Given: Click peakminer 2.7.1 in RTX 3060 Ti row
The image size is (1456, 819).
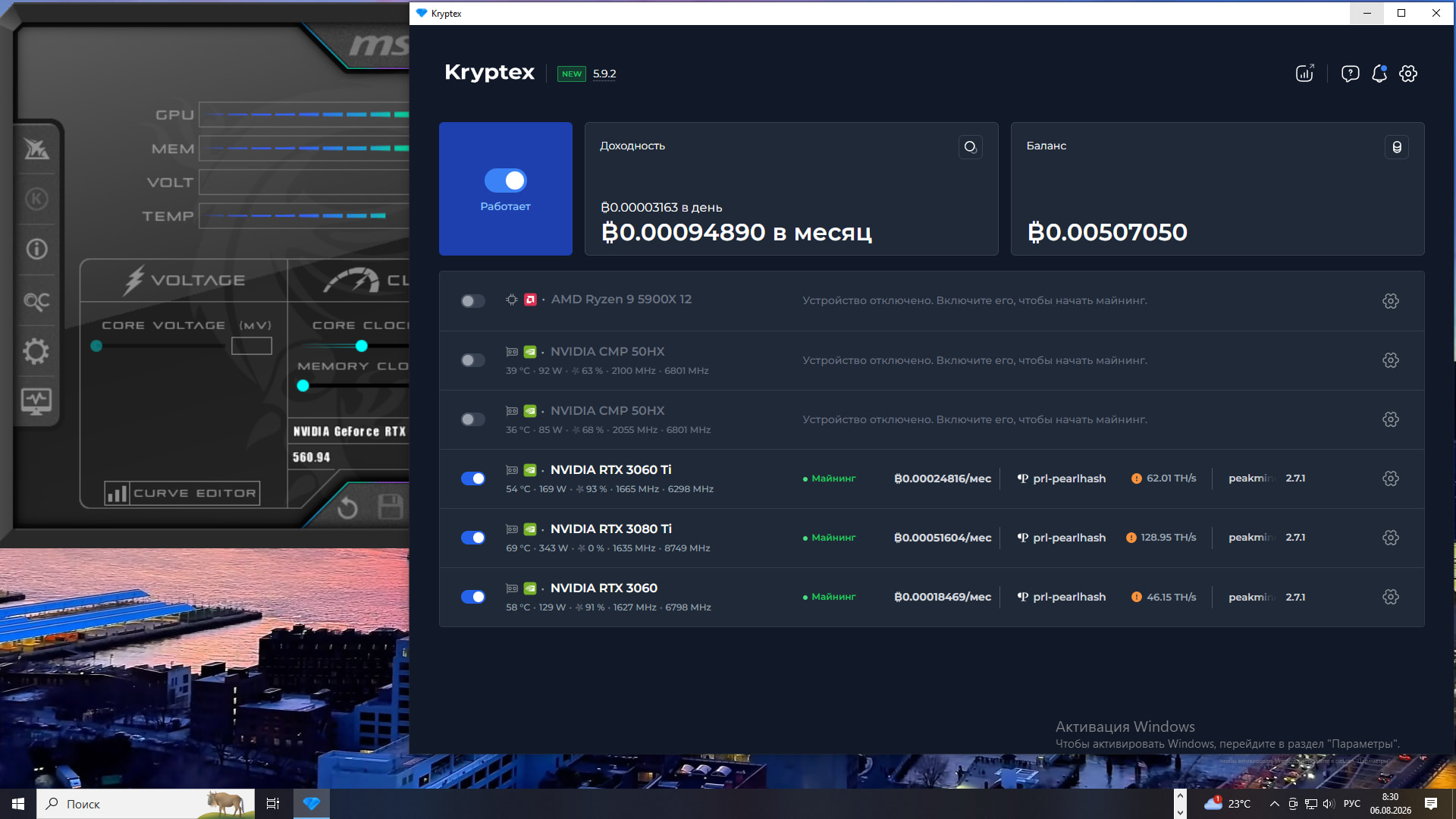Looking at the screenshot, I should tap(1266, 479).
